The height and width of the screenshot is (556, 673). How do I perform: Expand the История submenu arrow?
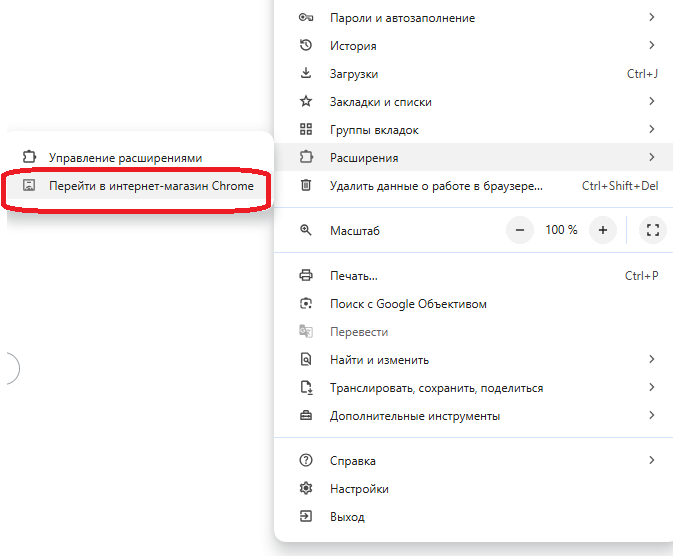(x=652, y=46)
